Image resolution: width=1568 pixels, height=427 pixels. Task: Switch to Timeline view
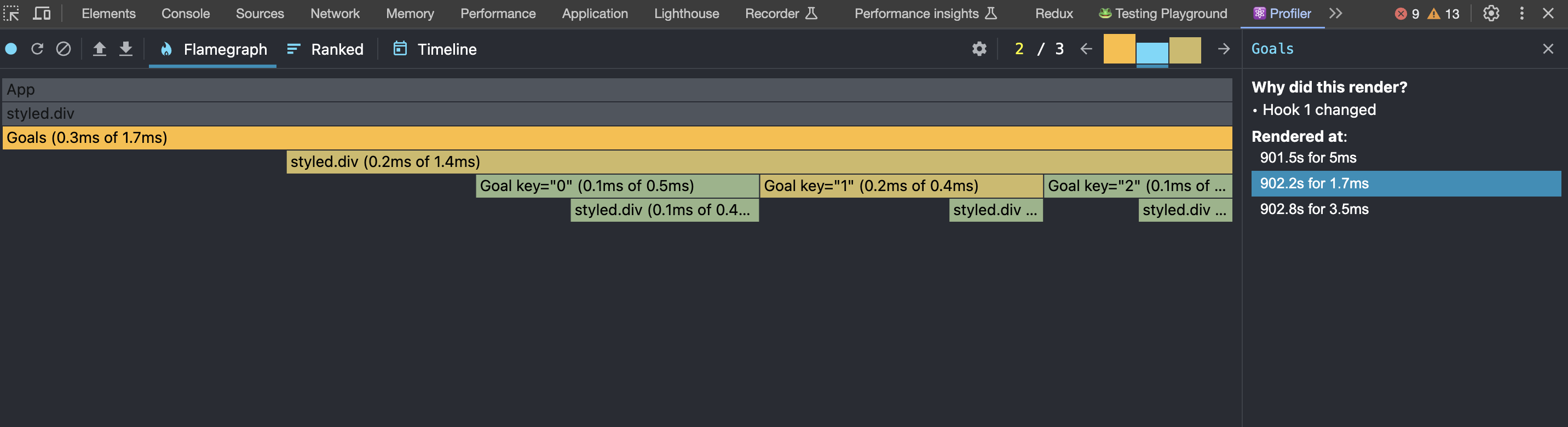click(435, 49)
